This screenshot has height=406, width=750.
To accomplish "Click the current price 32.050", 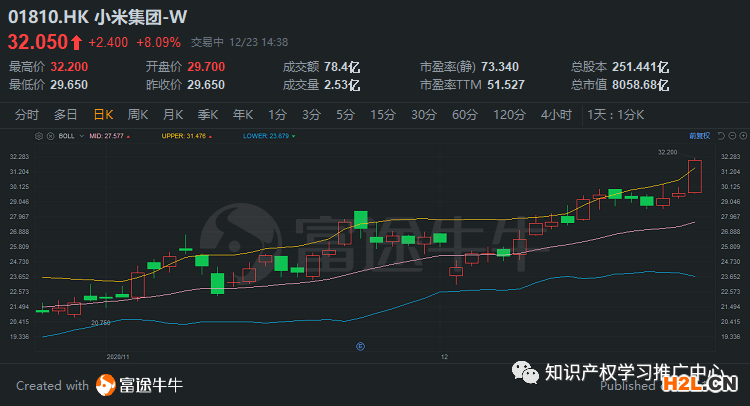I will pos(38,42).
